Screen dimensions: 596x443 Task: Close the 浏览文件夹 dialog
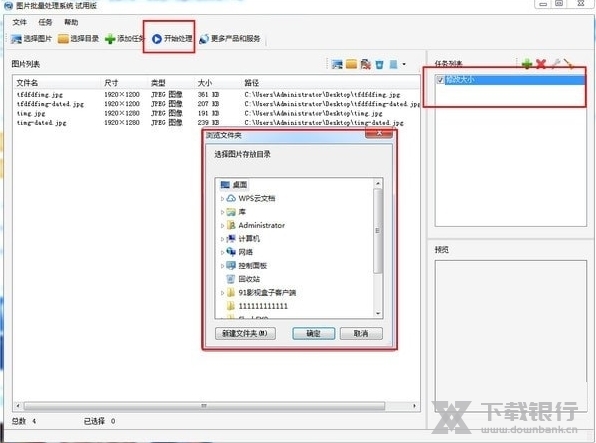pyautogui.click(x=379, y=133)
